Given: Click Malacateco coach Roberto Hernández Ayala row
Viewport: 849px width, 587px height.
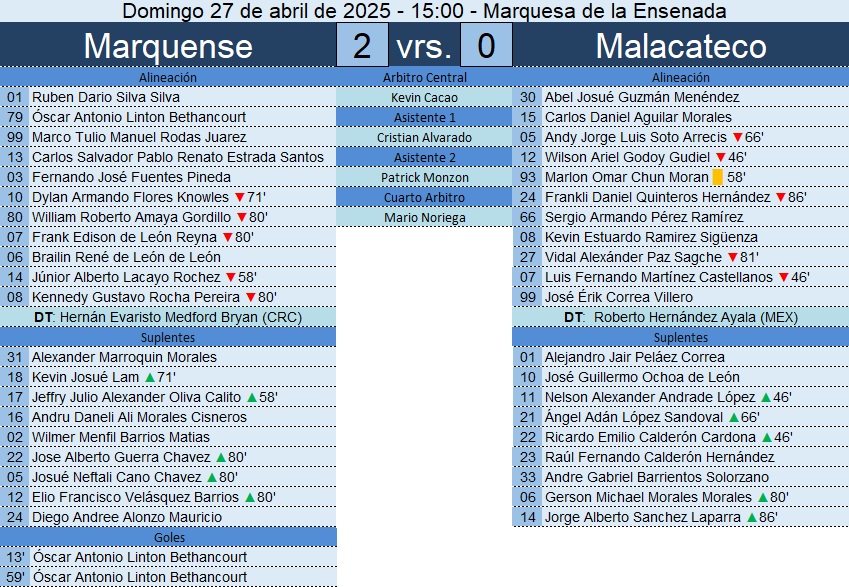Looking at the screenshot, I should pos(680,317).
